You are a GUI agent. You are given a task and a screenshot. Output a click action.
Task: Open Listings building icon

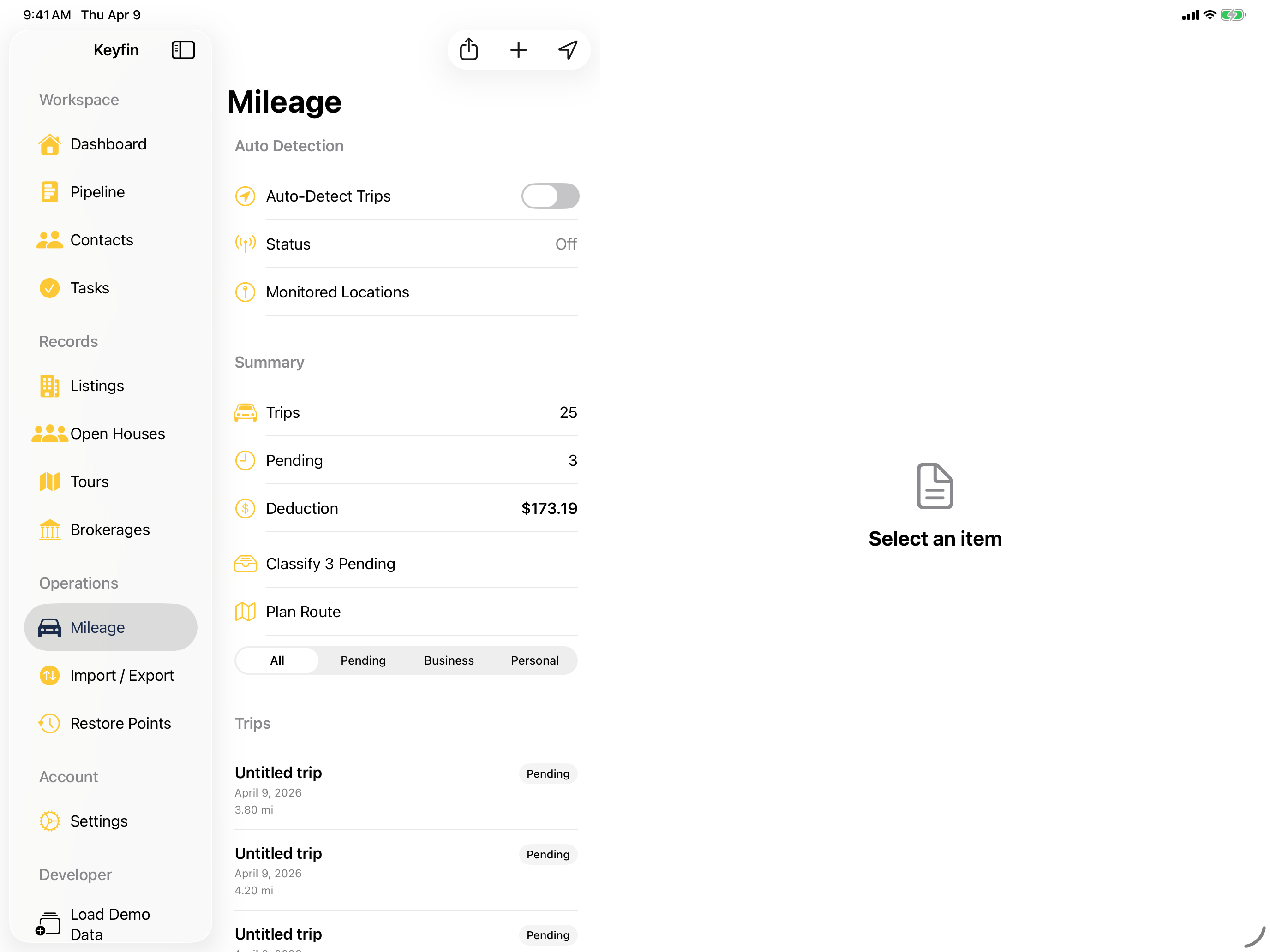[x=49, y=386]
